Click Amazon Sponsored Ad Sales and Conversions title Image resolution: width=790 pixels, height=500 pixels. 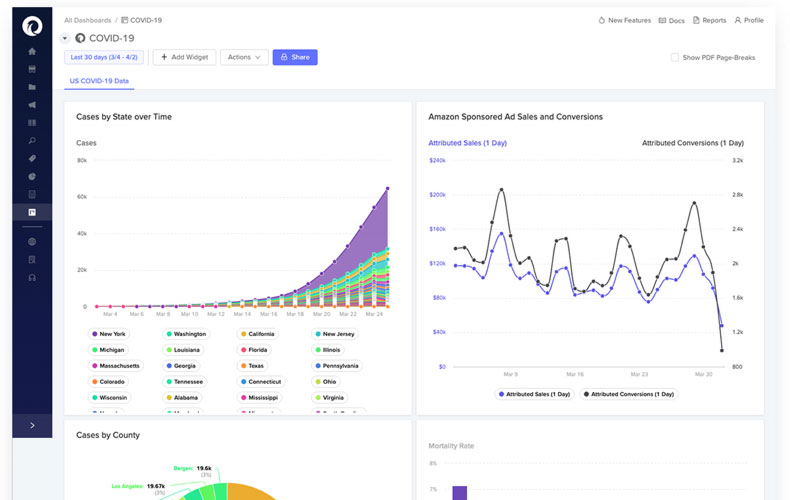[x=515, y=117]
